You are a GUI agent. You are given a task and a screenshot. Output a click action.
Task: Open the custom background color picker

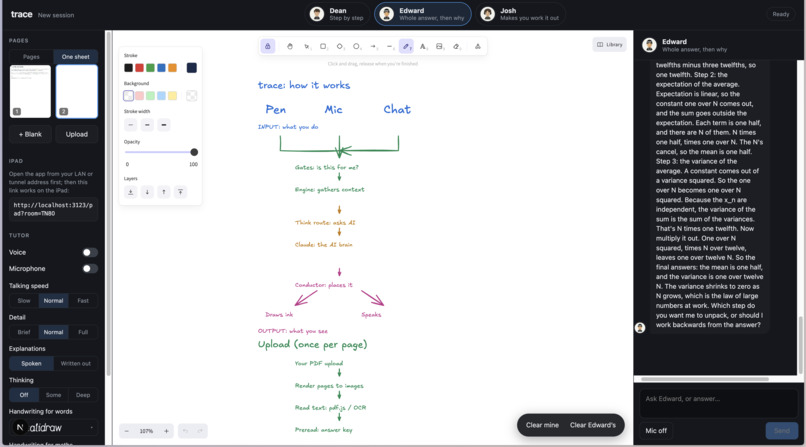192,96
